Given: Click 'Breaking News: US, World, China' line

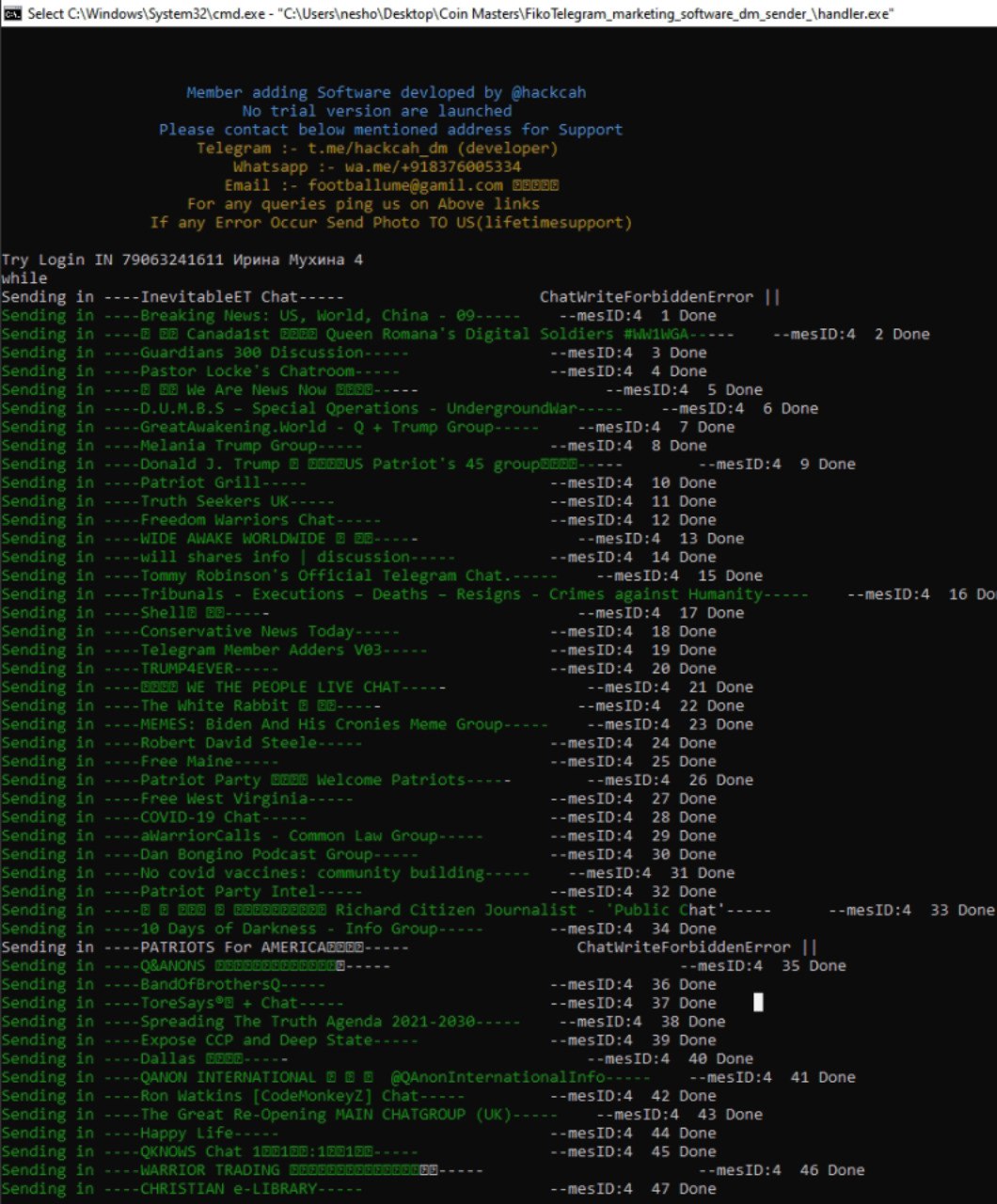Looking at the screenshot, I should (358, 316).
